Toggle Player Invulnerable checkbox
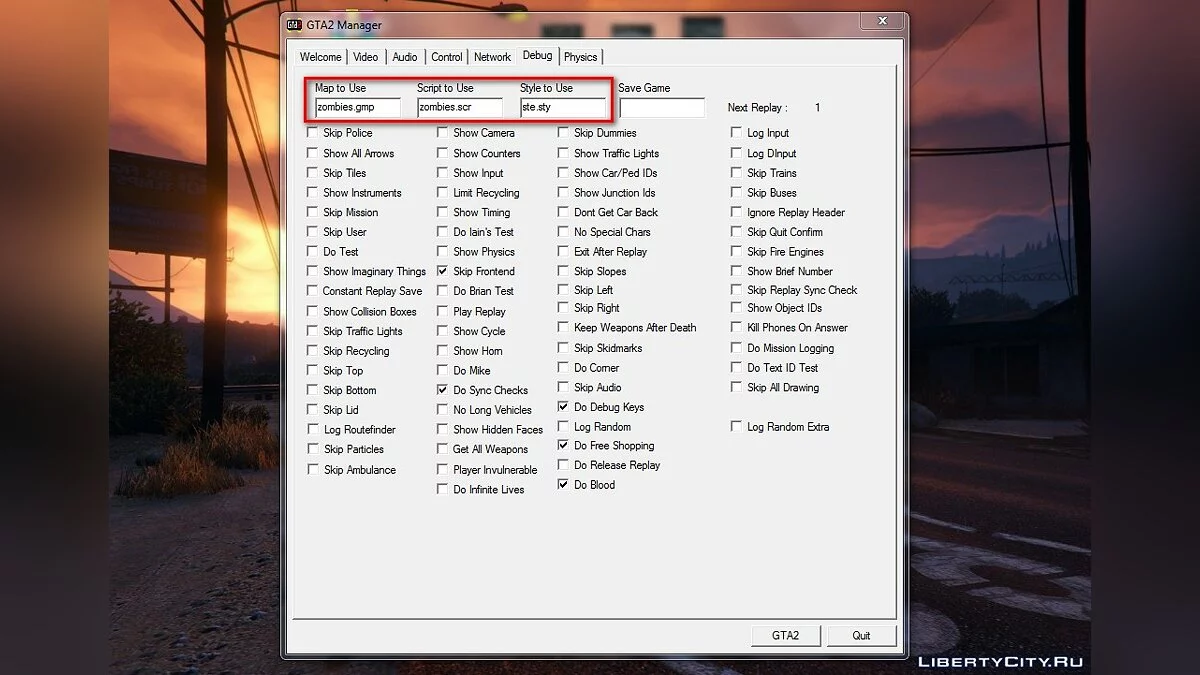Image resolution: width=1200 pixels, height=675 pixels. pyautogui.click(x=443, y=470)
